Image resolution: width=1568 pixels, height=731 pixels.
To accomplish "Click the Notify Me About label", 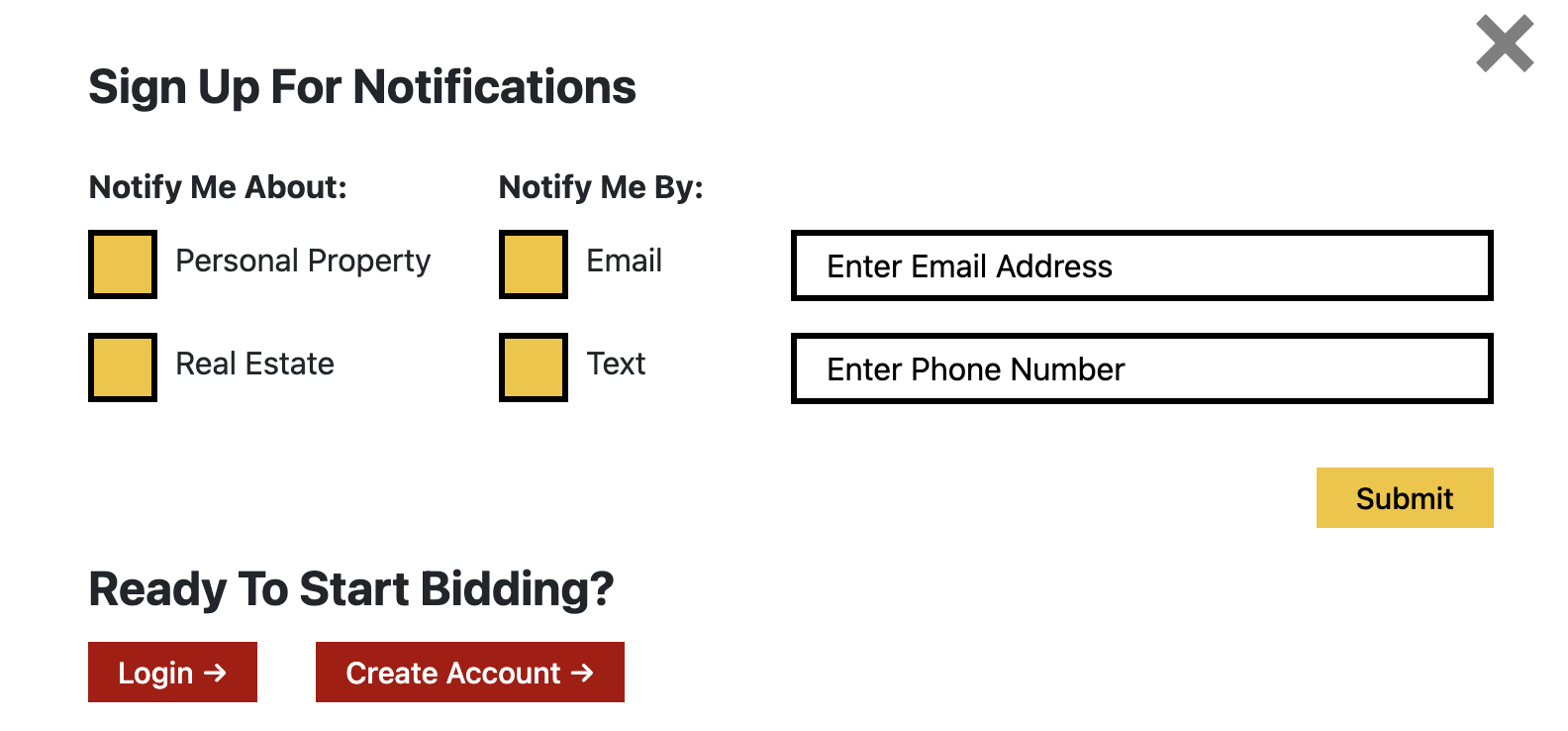I will tap(218, 187).
